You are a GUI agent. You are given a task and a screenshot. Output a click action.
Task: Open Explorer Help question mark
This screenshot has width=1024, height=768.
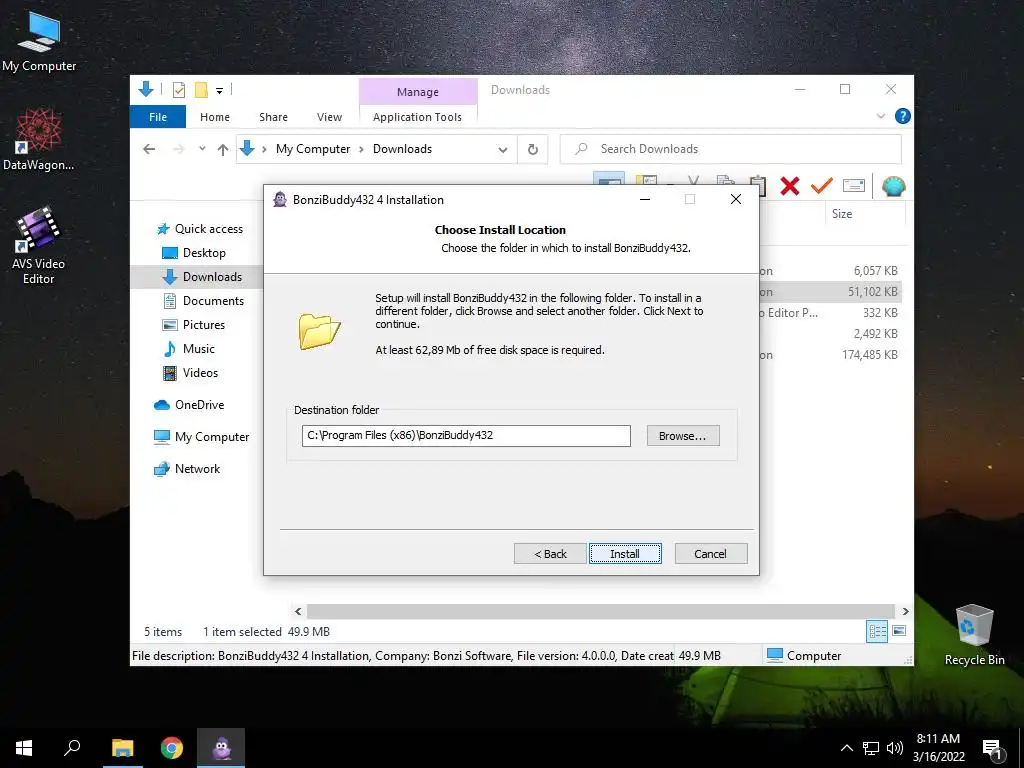coord(903,116)
